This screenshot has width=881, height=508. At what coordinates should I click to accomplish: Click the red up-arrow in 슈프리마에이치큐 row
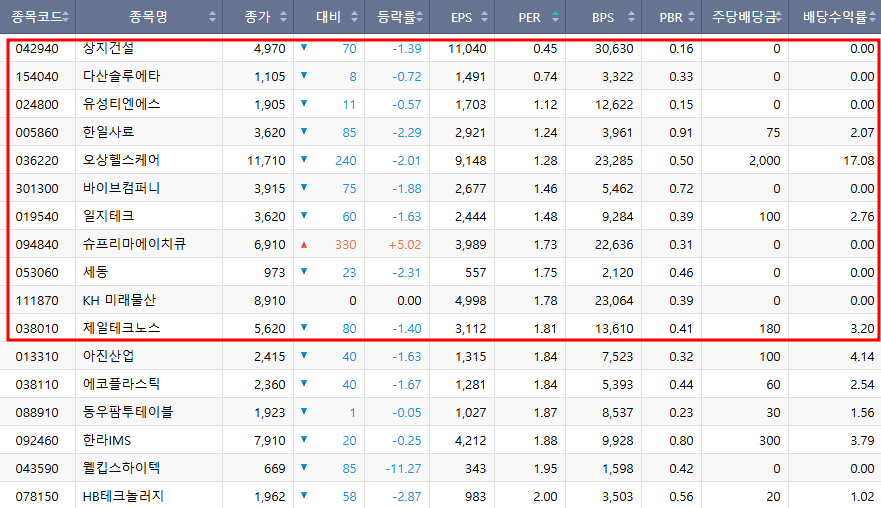coord(304,244)
